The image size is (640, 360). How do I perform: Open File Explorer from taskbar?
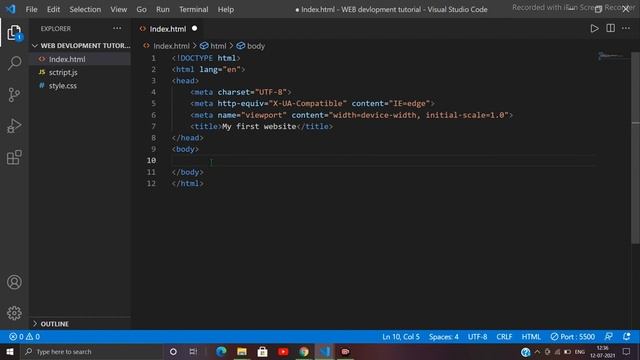click(242, 351)
